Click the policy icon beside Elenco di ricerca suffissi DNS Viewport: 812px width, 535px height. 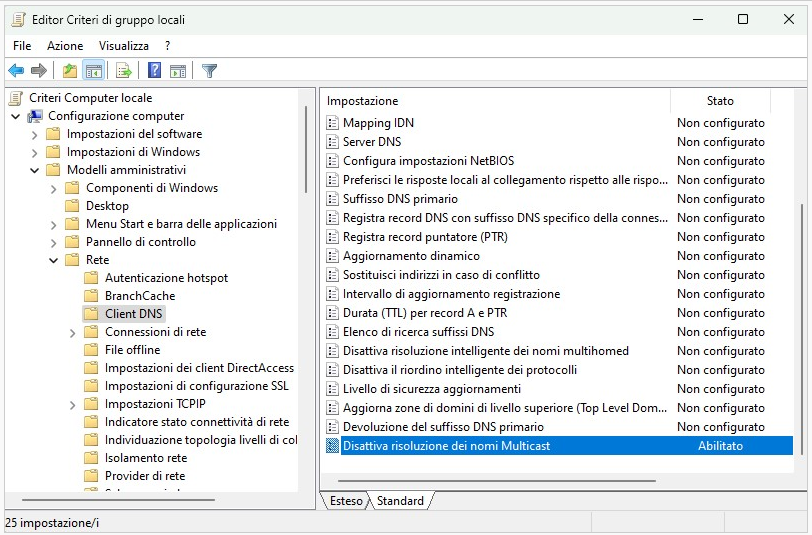pos(332,332)
